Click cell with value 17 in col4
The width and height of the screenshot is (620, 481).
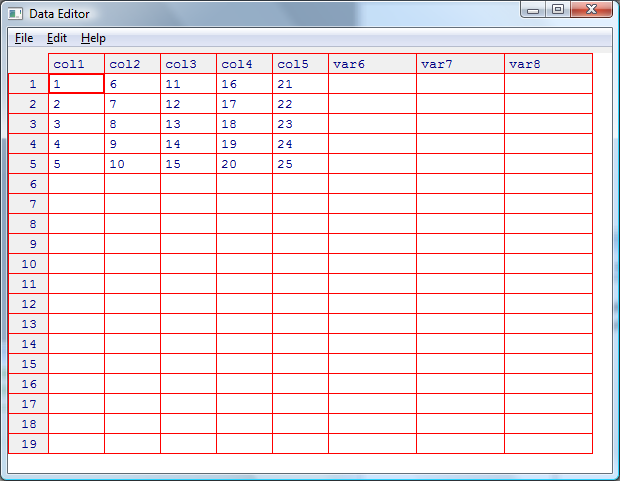click(x=244, y=104)
